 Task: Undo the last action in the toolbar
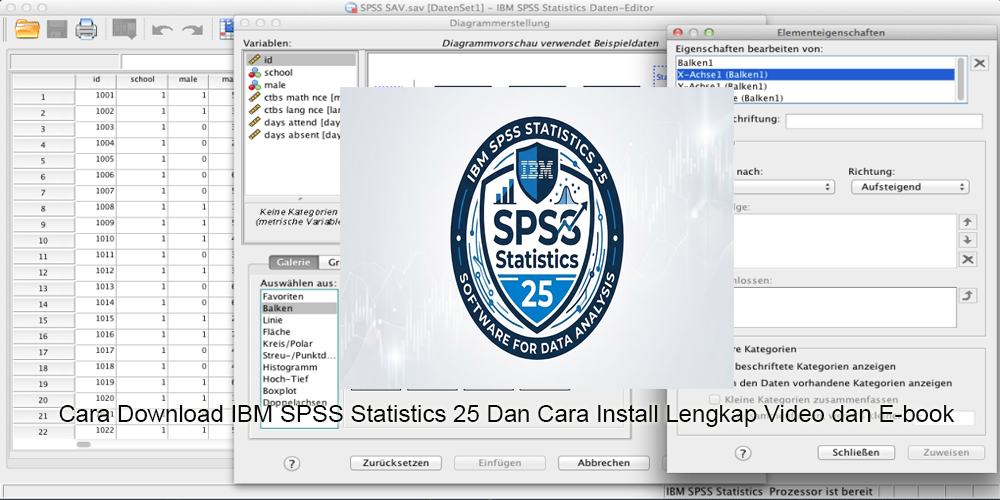pos(162,30)
